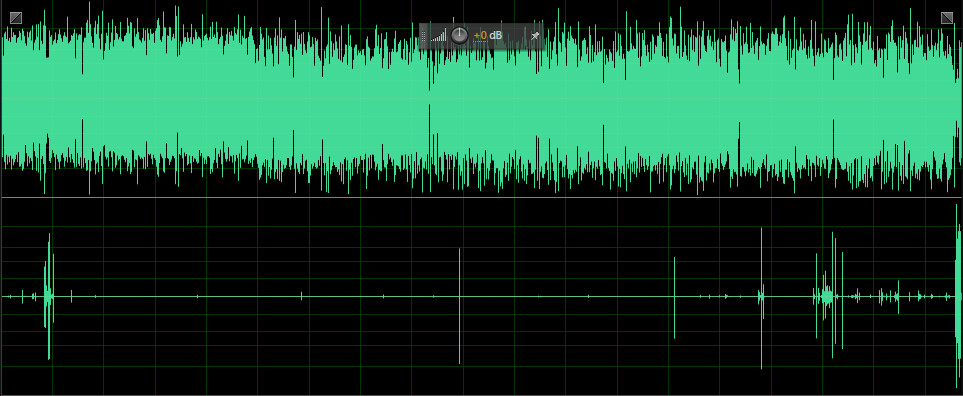
Task: Click the small blip left of center, lower channel
Action: [302, 296]
